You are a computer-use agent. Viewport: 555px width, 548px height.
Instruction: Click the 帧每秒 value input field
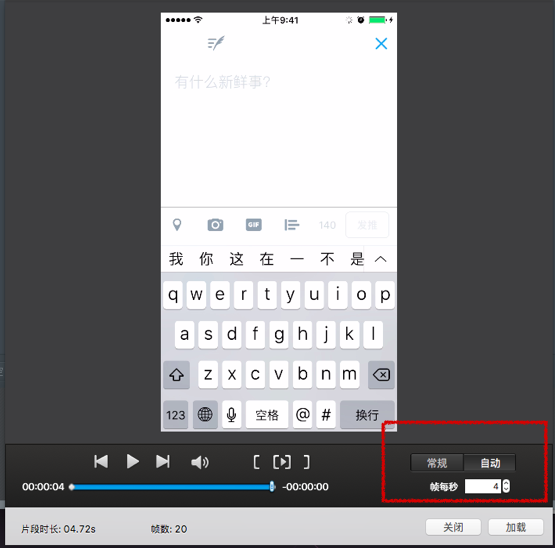pyautogui.click(x=483, y=486)
